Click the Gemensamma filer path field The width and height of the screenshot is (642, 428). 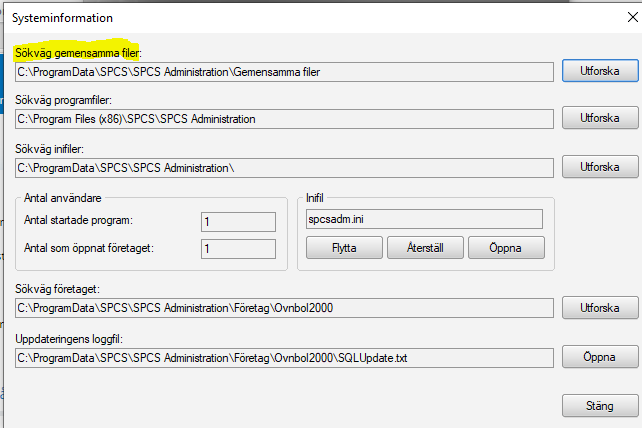click(x=284, y=72)
